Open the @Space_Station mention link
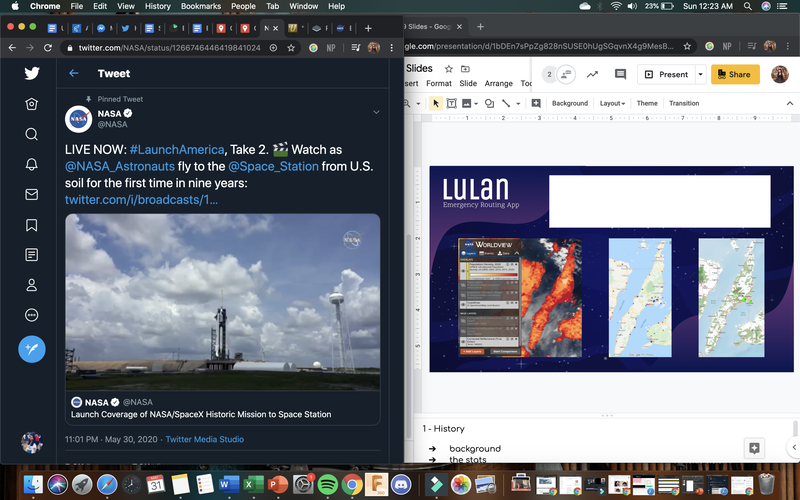 (273, 166)
